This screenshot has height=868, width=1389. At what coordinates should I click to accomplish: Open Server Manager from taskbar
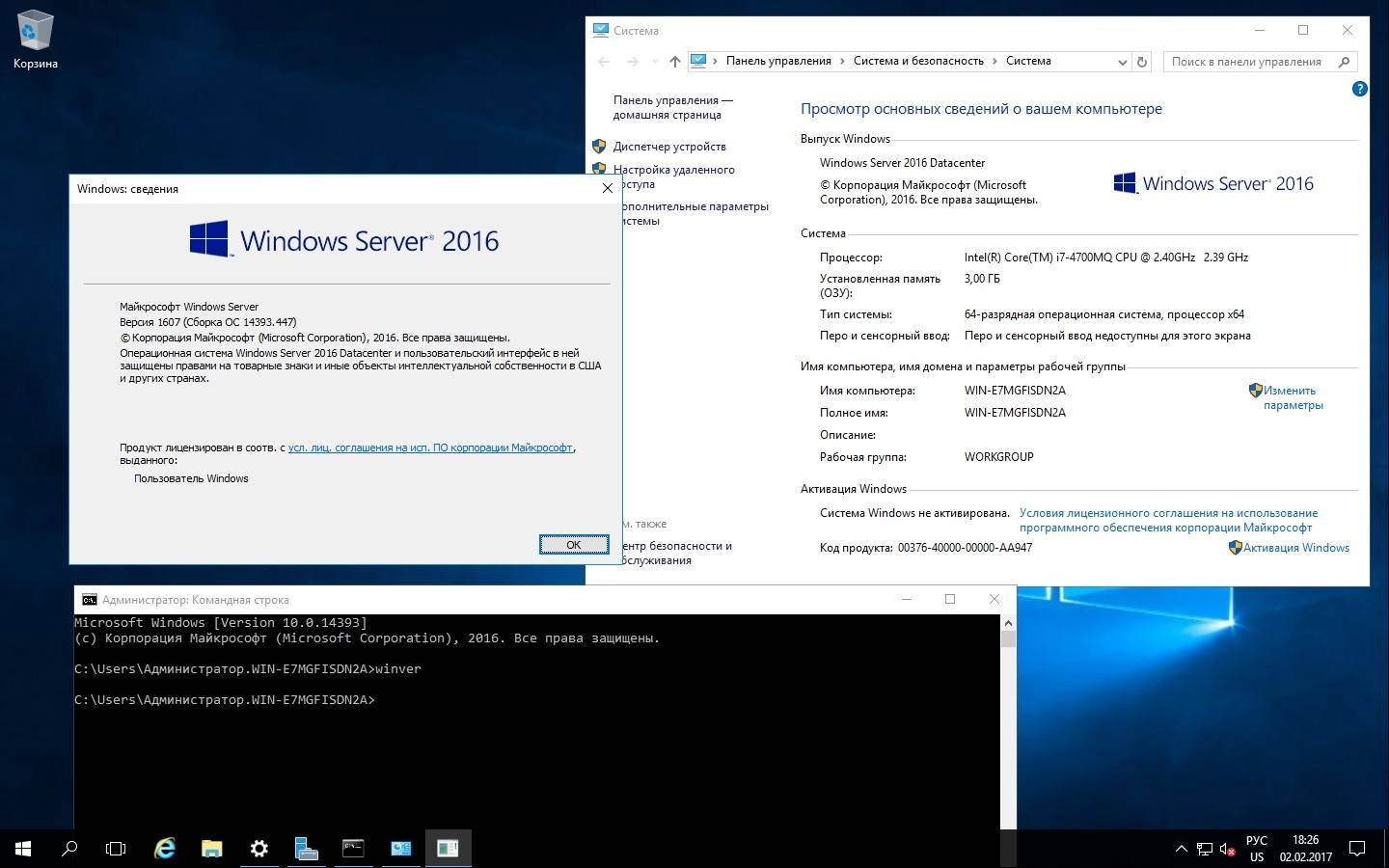(x=306, y=849)
